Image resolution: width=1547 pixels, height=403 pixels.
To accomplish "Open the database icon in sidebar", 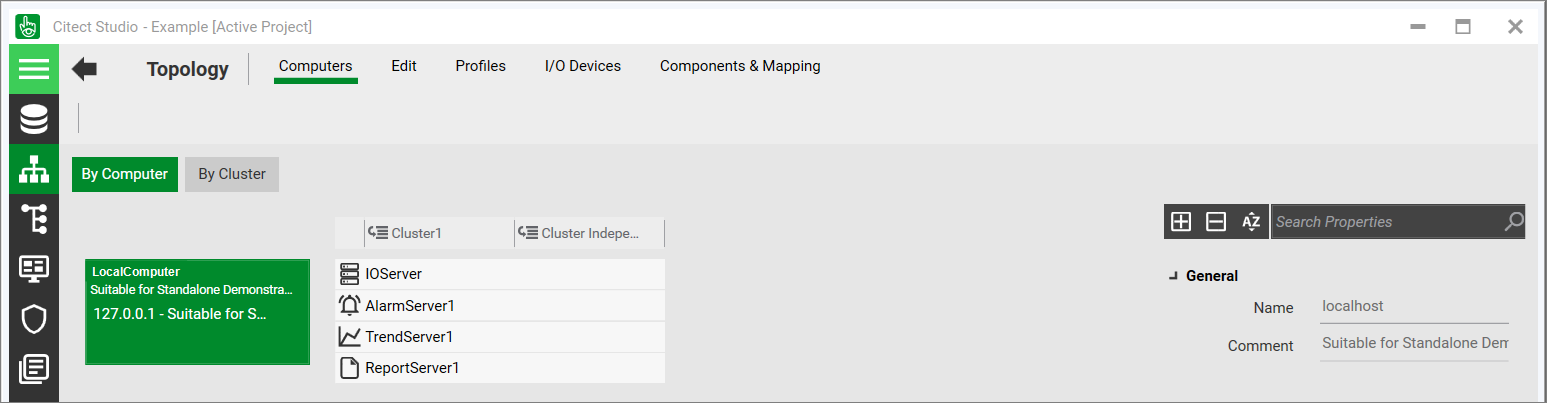I will (x=34, y=119).
